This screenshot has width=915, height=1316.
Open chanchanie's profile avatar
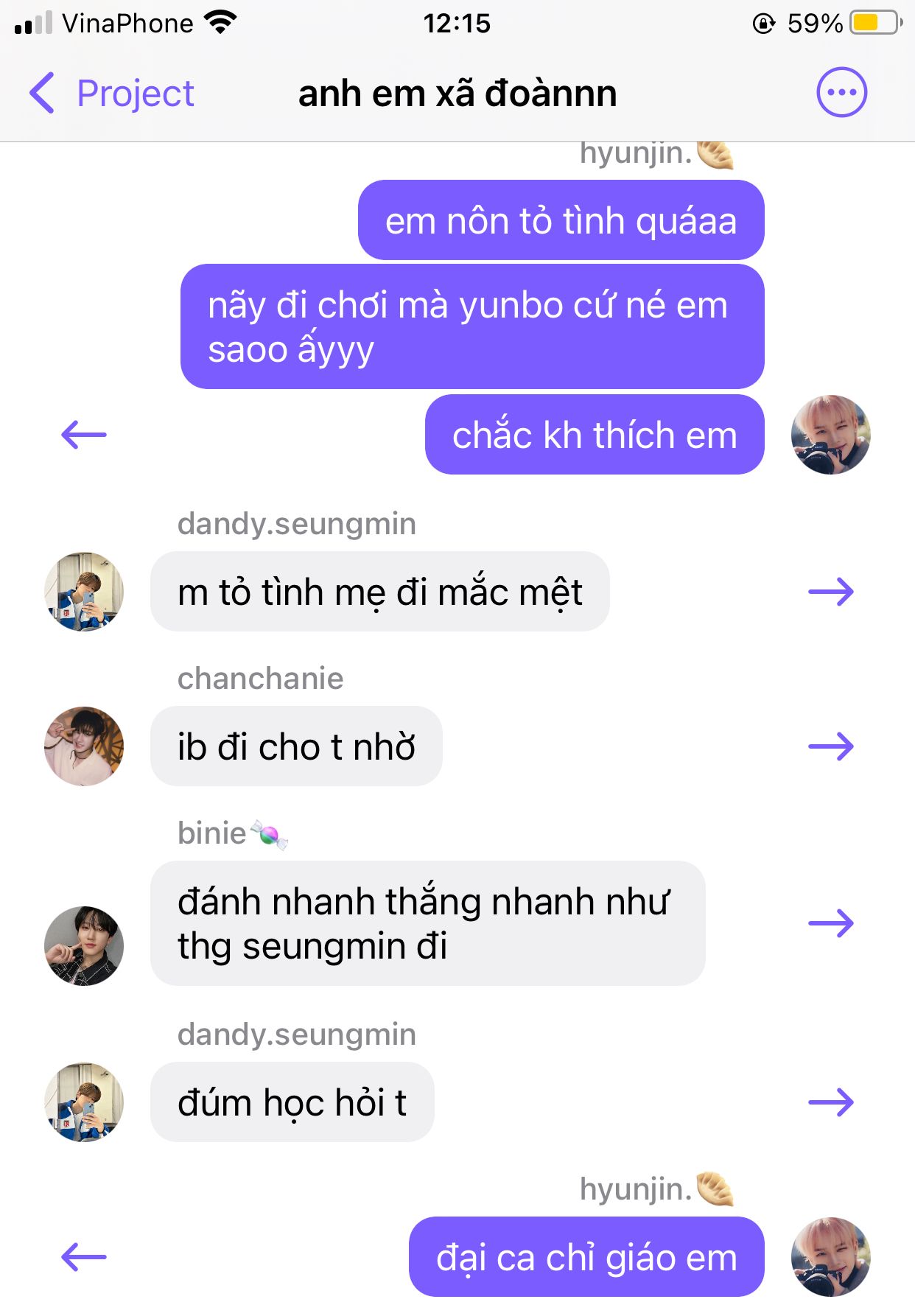point(84,746)
